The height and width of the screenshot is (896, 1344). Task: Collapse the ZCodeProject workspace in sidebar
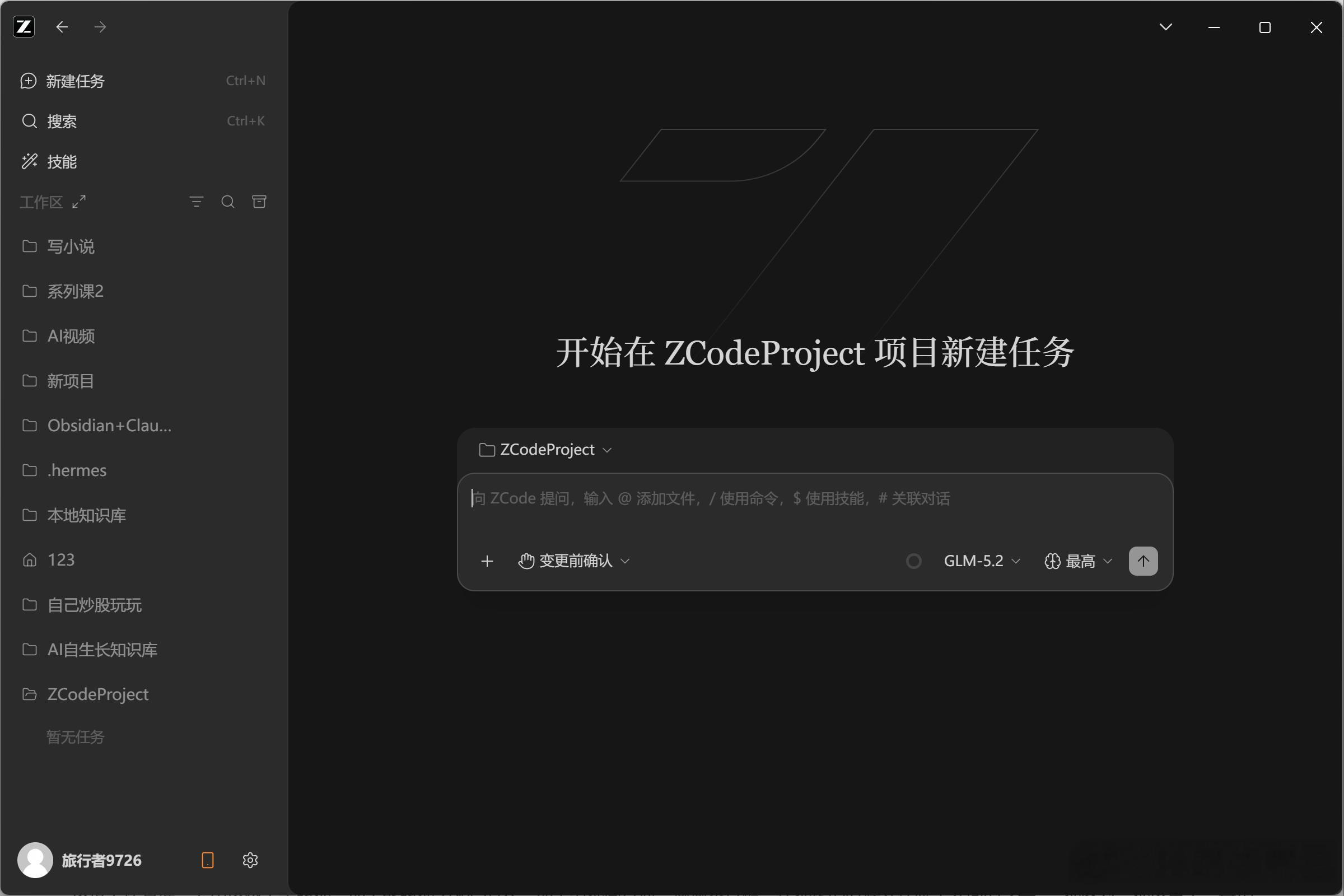[x=143, y=694]
